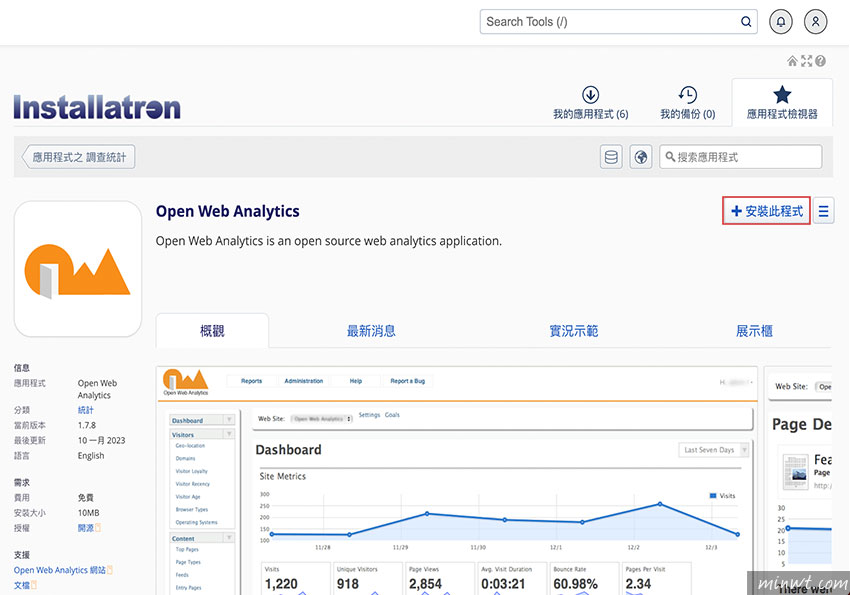Screen dimensions: 850x595
Task: Go back via 應用程式之 調查統計 breadcrumb
Action: coord(79,157)
